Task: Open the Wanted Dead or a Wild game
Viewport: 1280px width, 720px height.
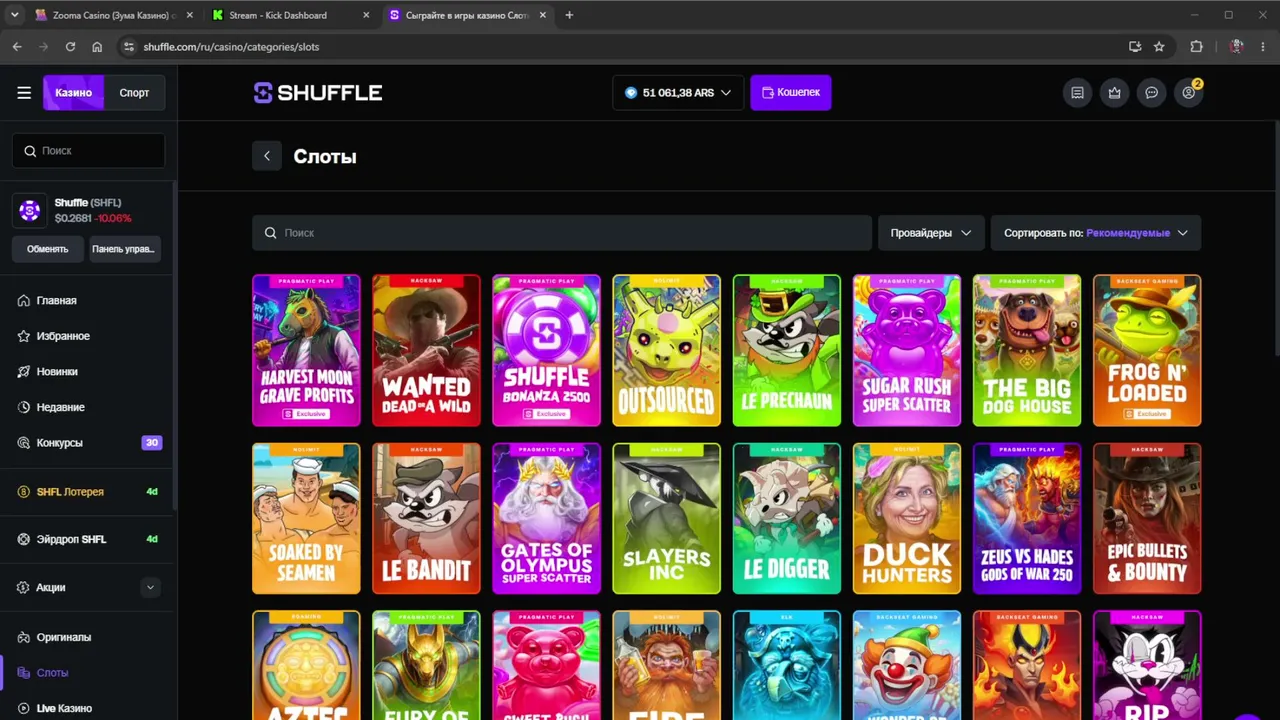Action: click(x=426, y=350)
